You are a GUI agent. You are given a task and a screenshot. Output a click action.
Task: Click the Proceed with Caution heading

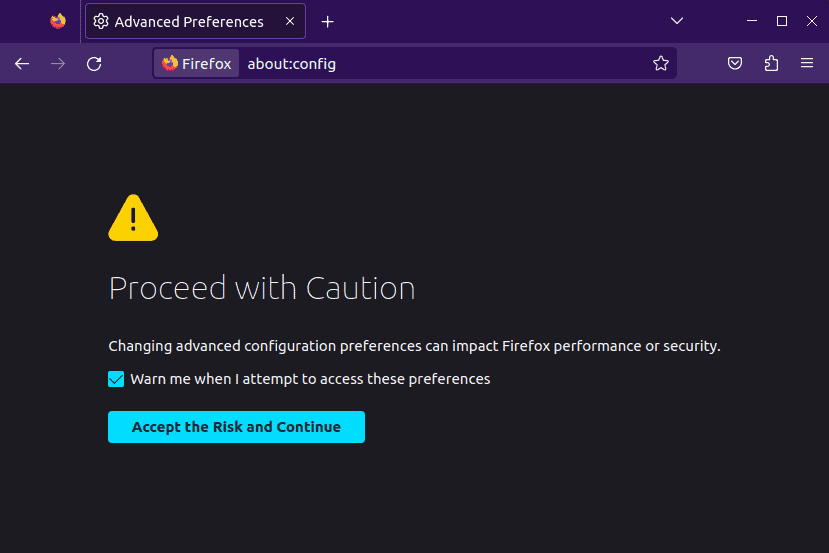[262, 288]
